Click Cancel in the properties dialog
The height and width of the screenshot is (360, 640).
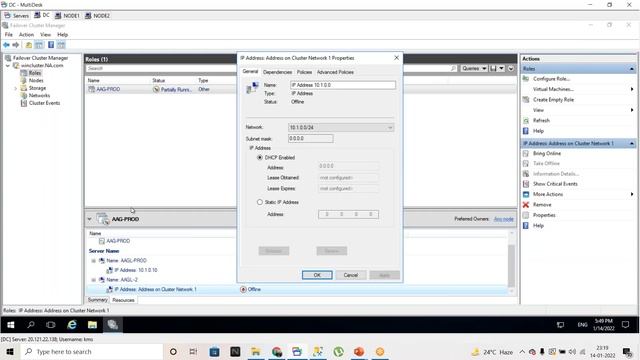351,275
